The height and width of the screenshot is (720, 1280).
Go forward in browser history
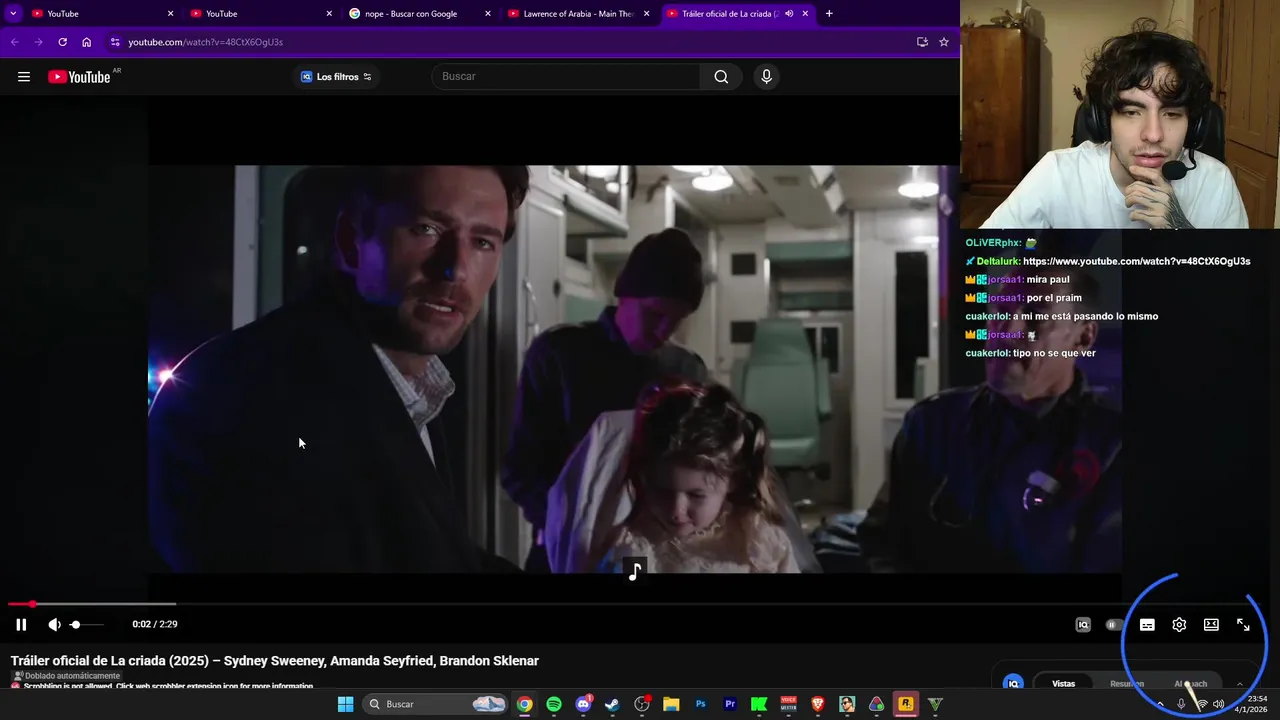point(38,42)
